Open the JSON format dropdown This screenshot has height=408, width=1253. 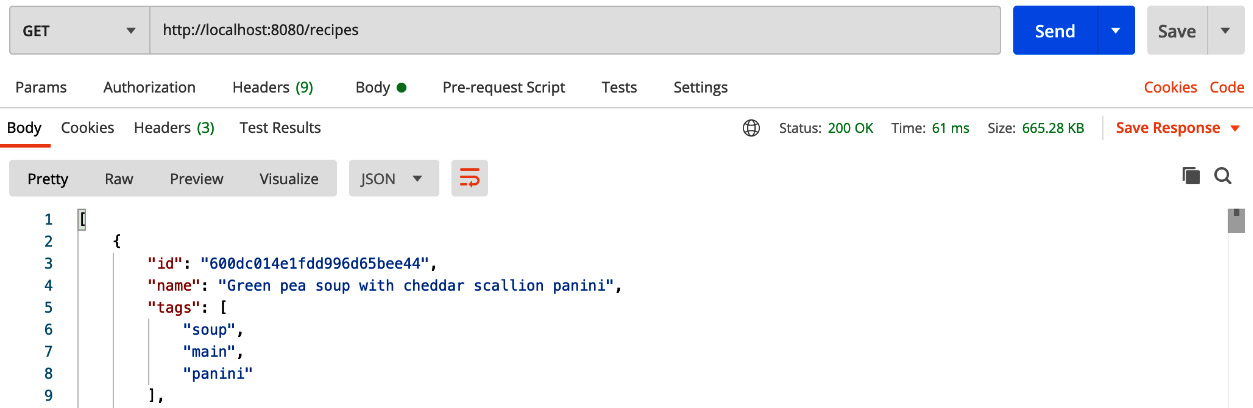point(393,179)
